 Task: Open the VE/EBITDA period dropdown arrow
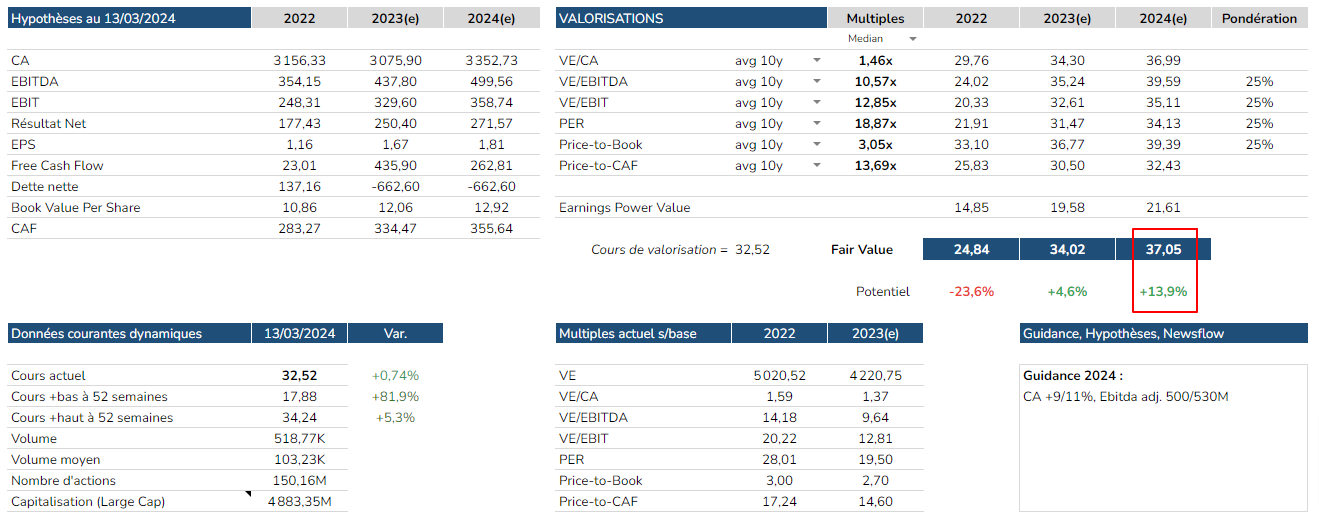point(817,82)
